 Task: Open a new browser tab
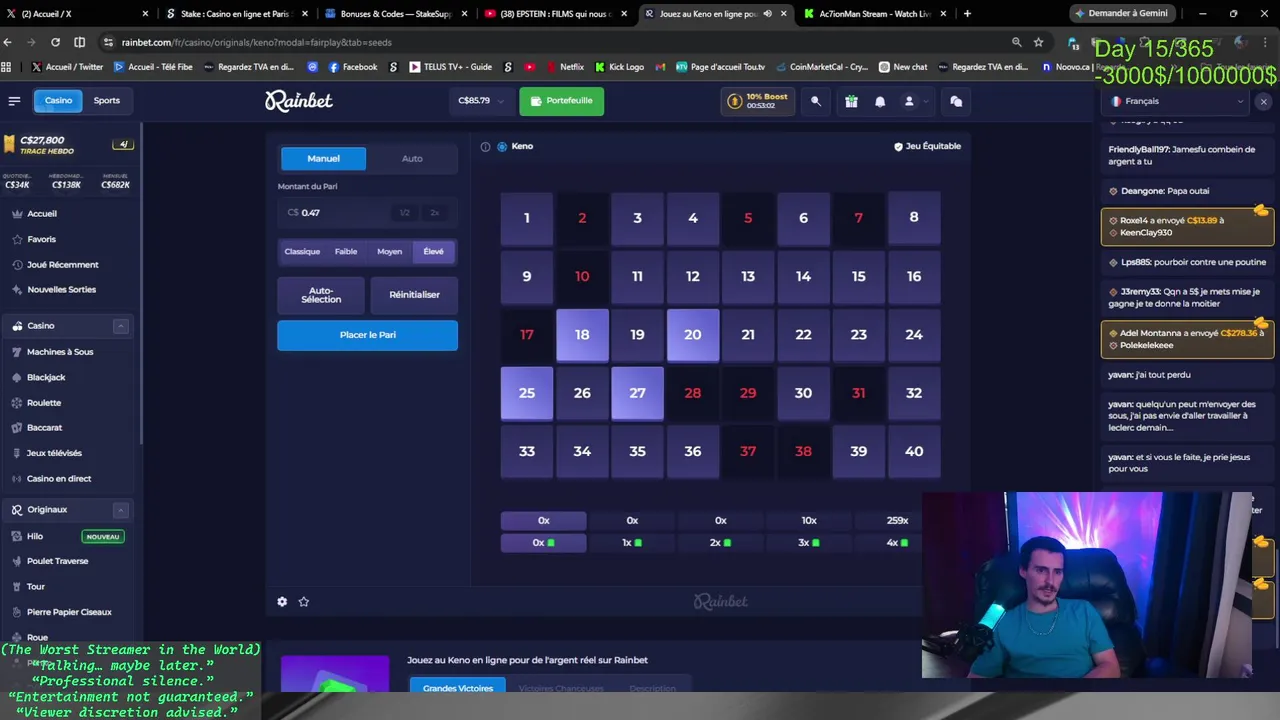pyautogui.click(x=967, y=14)
